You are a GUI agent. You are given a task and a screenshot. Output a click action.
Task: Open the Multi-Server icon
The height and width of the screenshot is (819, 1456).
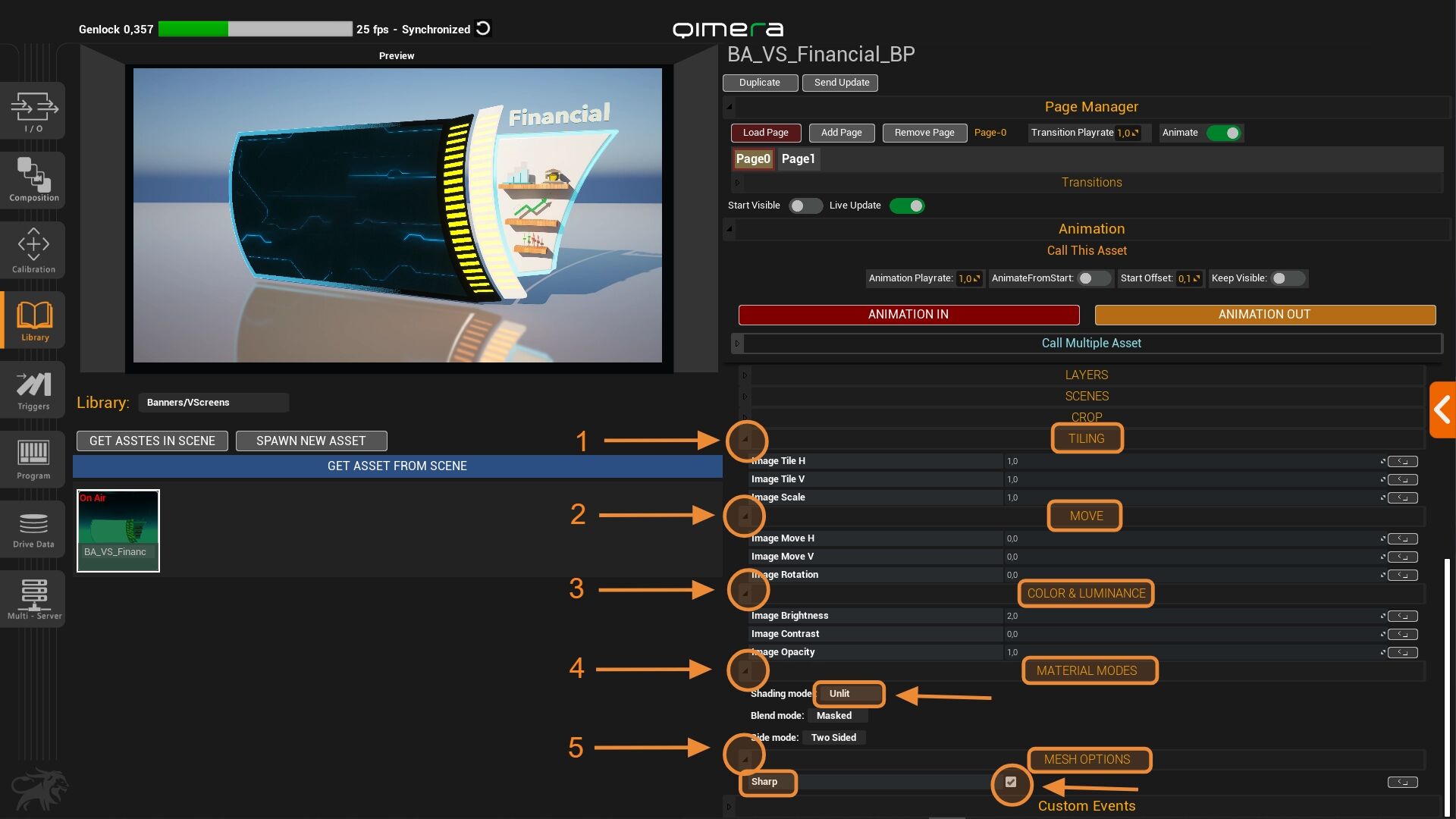coord(33,598)
